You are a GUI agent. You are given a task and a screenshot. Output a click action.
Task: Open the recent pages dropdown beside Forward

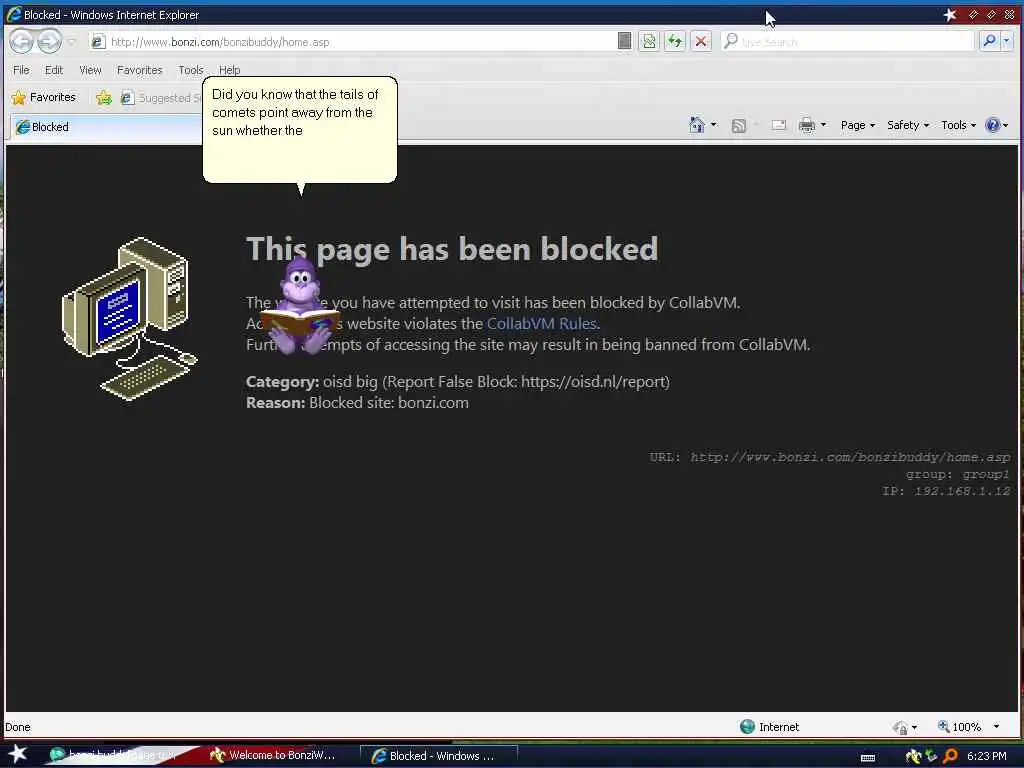(x=72, y=42)
